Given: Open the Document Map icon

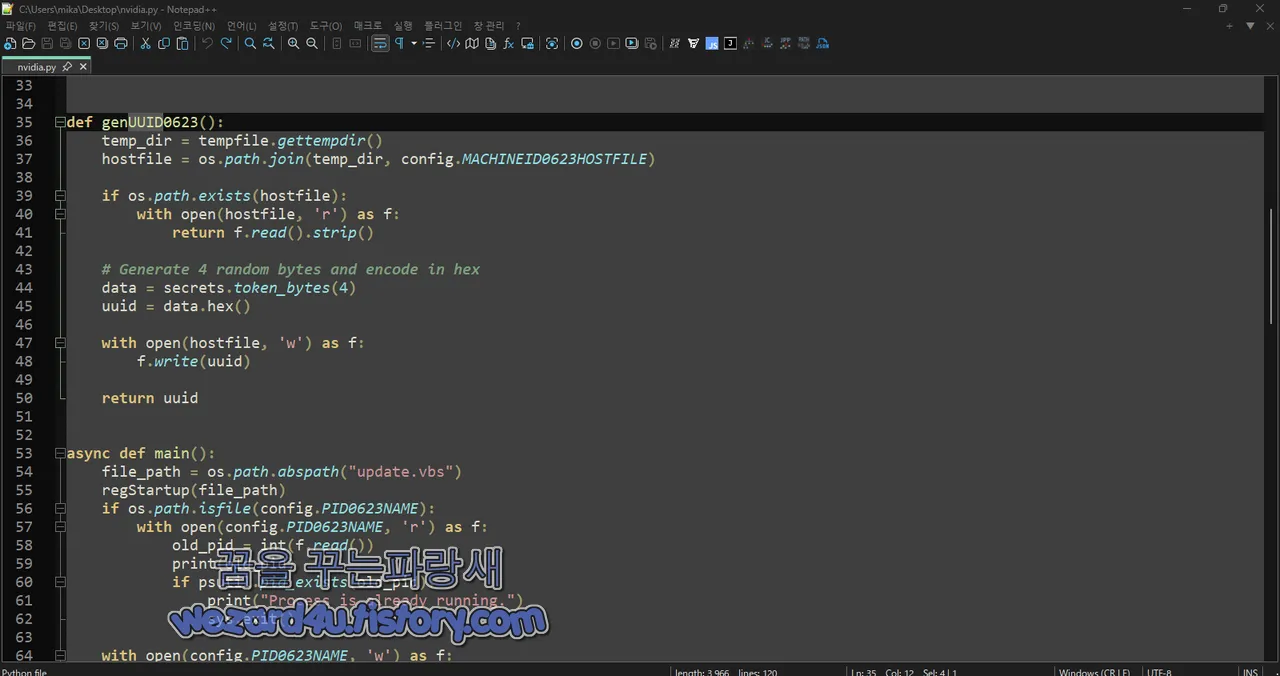Looking at the screenshot, I should click(x=472, y=44).
